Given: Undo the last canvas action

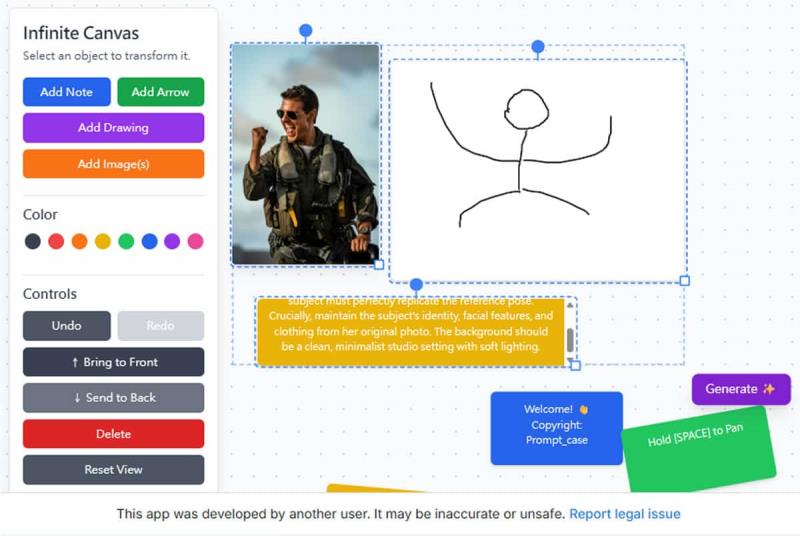Looking at the screenshot, I should point(66,326).
